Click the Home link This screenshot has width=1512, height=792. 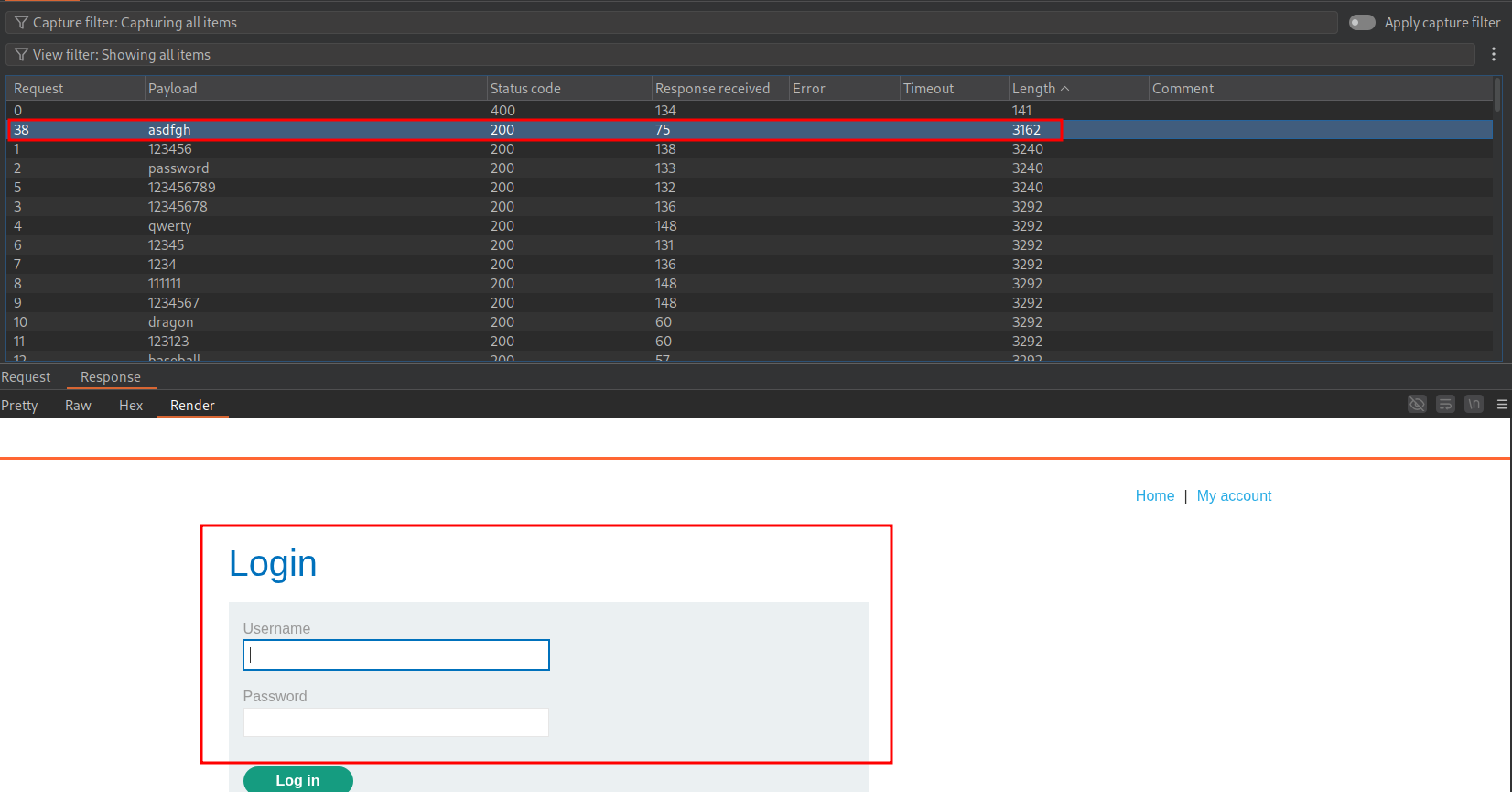point(1154,495)
